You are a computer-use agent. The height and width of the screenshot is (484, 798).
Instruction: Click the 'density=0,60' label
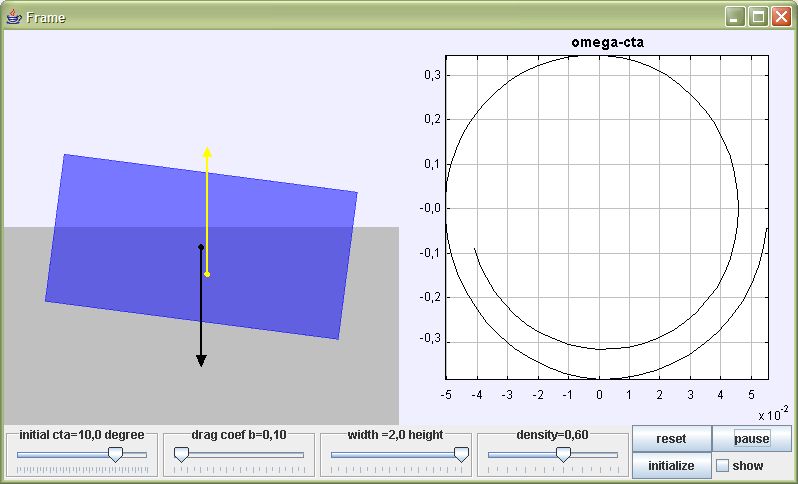click(x=552, y=435)
